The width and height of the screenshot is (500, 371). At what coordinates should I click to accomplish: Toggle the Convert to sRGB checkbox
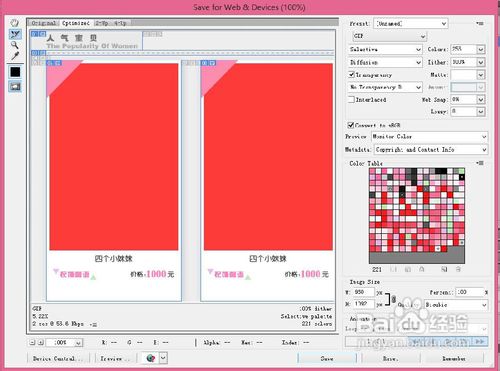coord(351,125)
